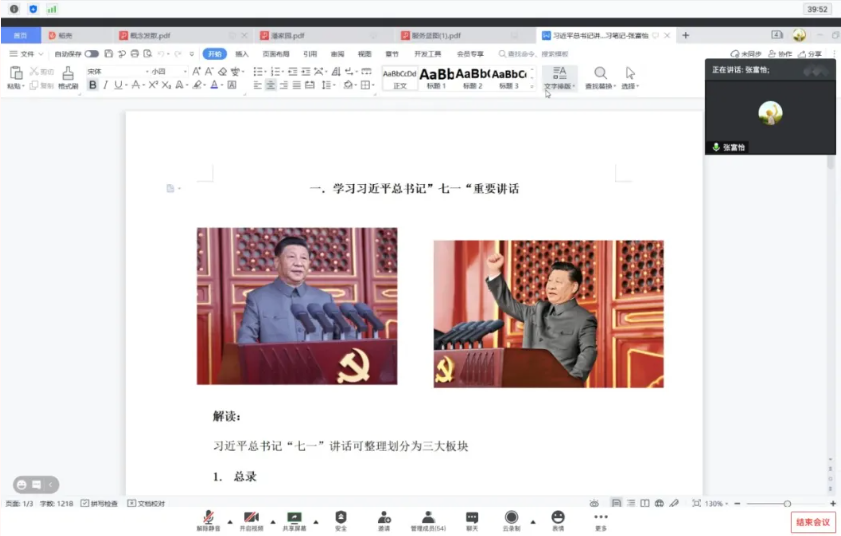
Task: Open the 选择 select dropdown
Action: 630,78
